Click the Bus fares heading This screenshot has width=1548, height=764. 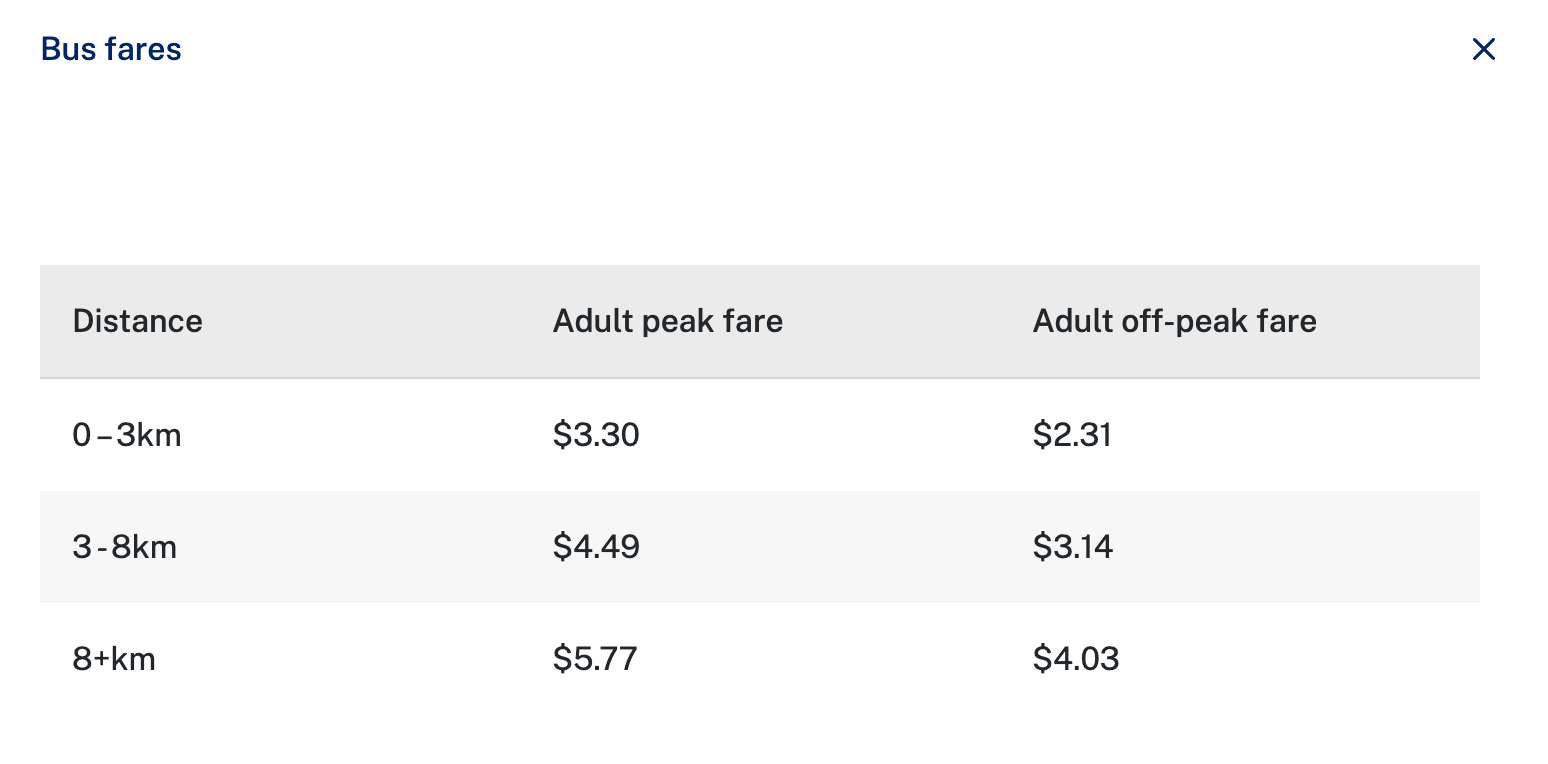tap(111, 49)
